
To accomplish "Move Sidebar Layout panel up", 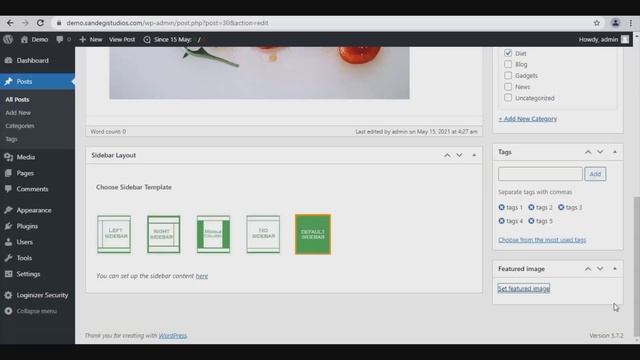I will coord(447,156).
